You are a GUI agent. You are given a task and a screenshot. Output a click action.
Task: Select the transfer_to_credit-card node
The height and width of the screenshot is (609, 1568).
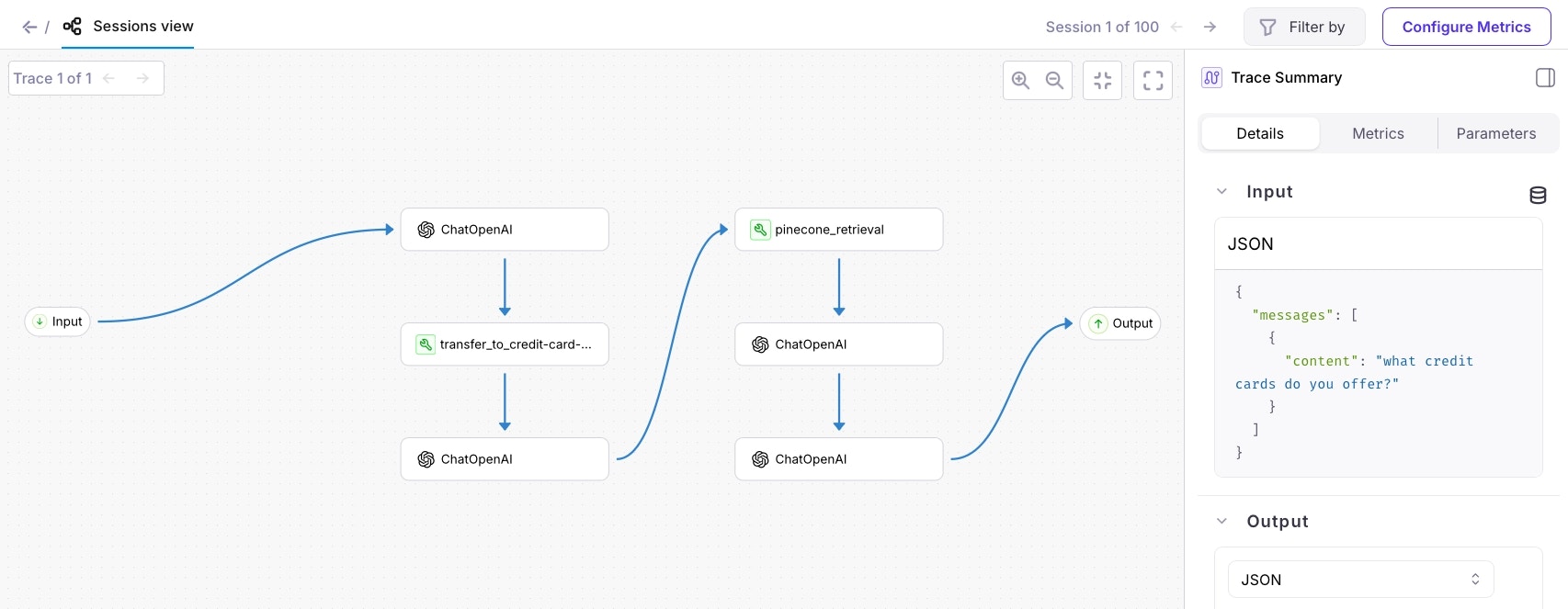click(505, 344)
